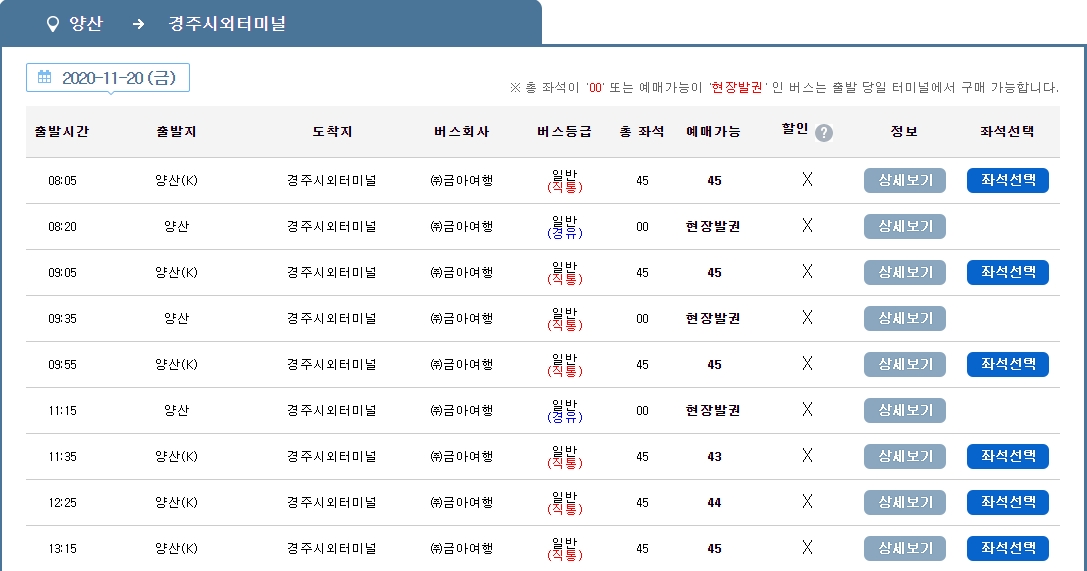Click 현장발권 in the 09:35 row

pyautogui.click(x=713, y=319)
